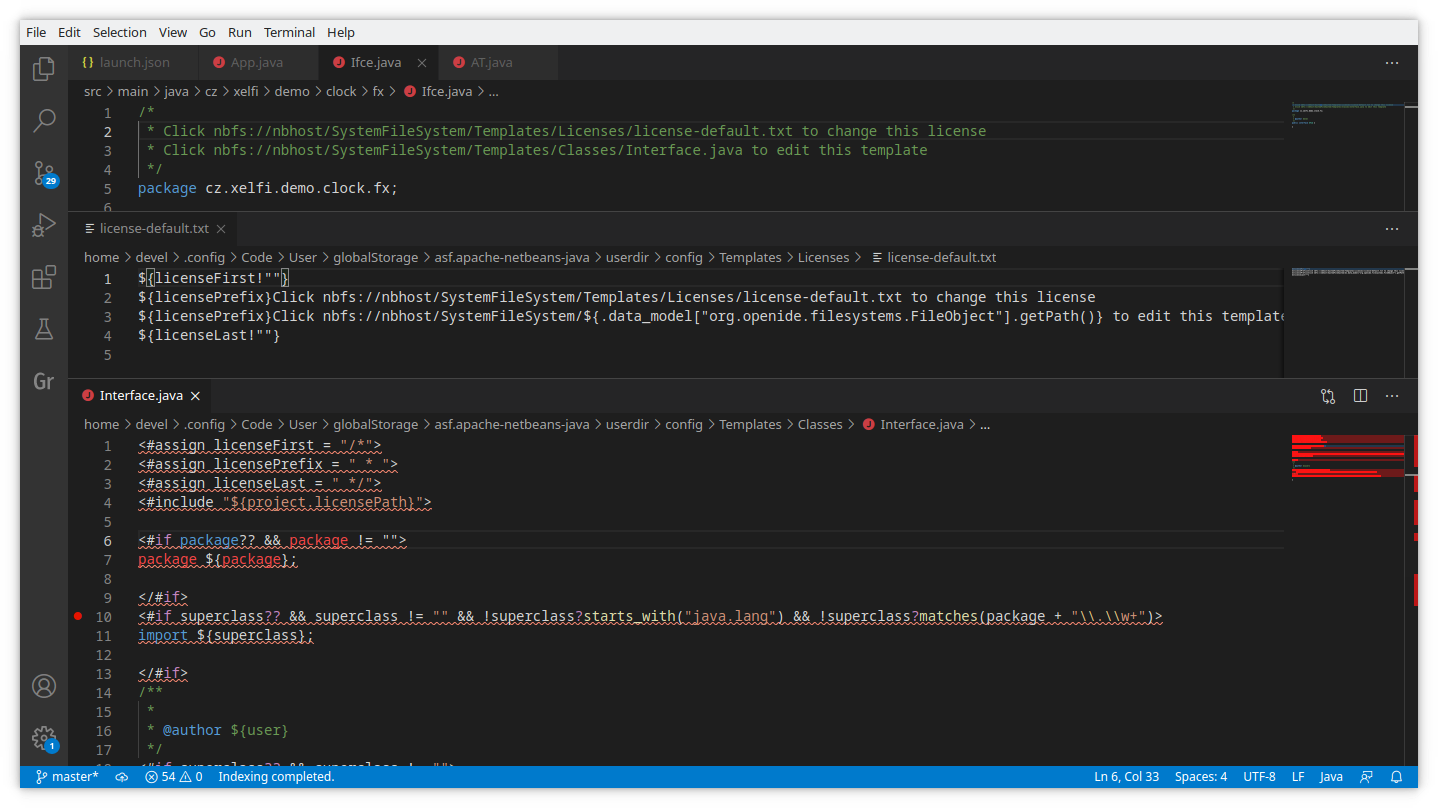Screen dimensions: 1438x808
Task: Open the Help menu
Action: [x=341, y=32]
